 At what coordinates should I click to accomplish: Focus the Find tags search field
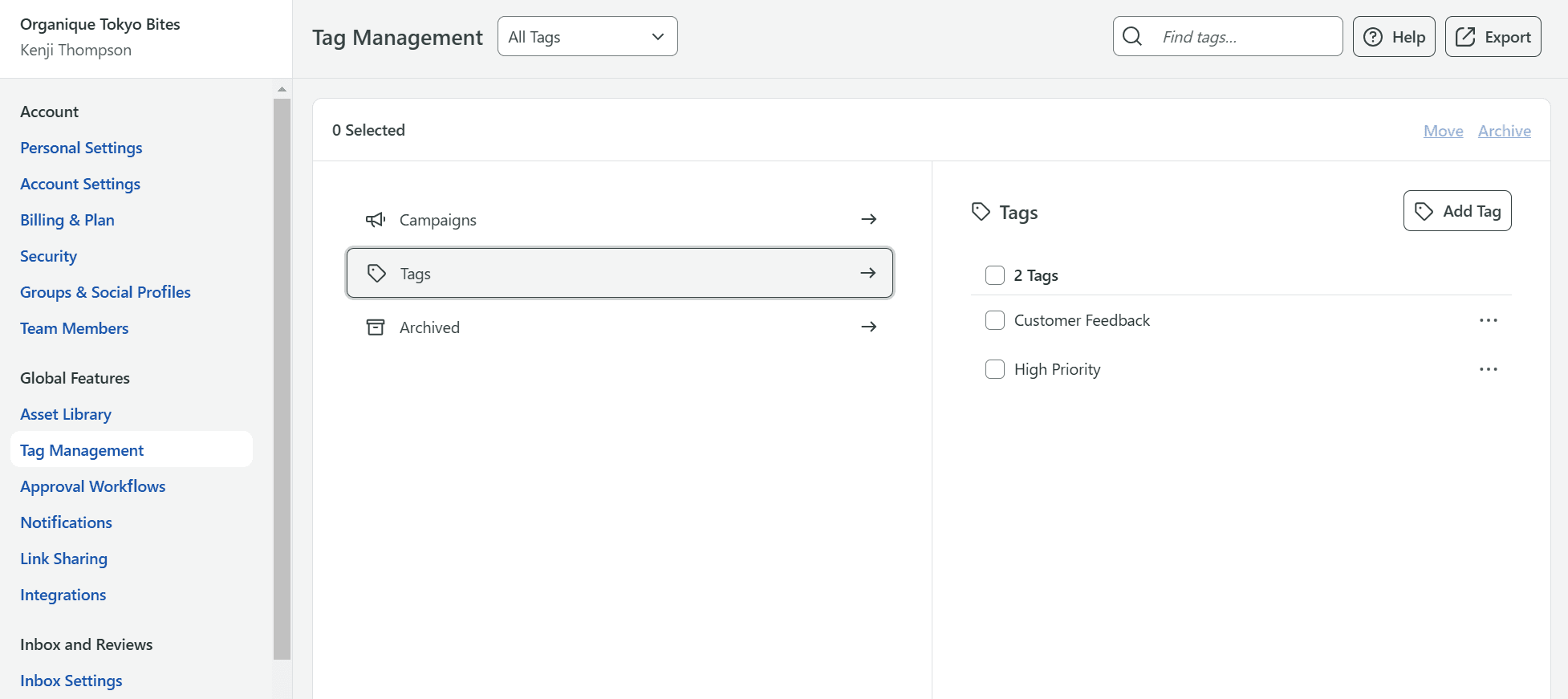click(1244, 37)
